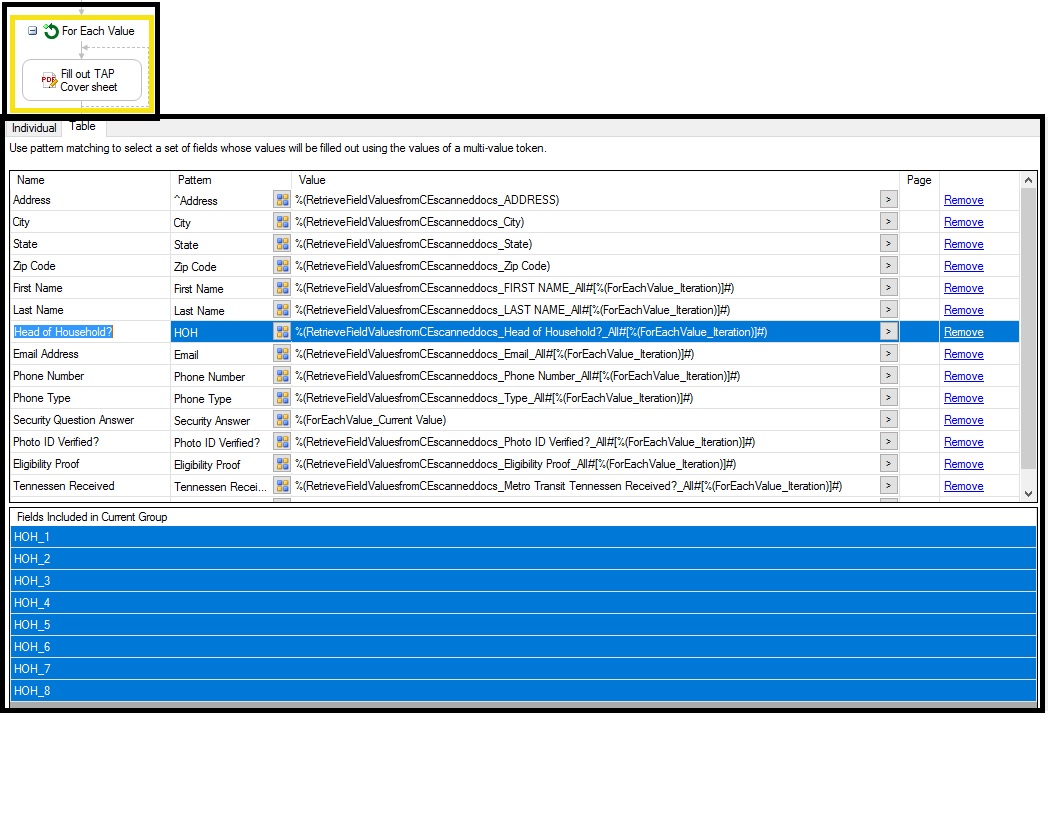Select the Table tab
Screen dimensions: 1048x834
pos(83,126)
